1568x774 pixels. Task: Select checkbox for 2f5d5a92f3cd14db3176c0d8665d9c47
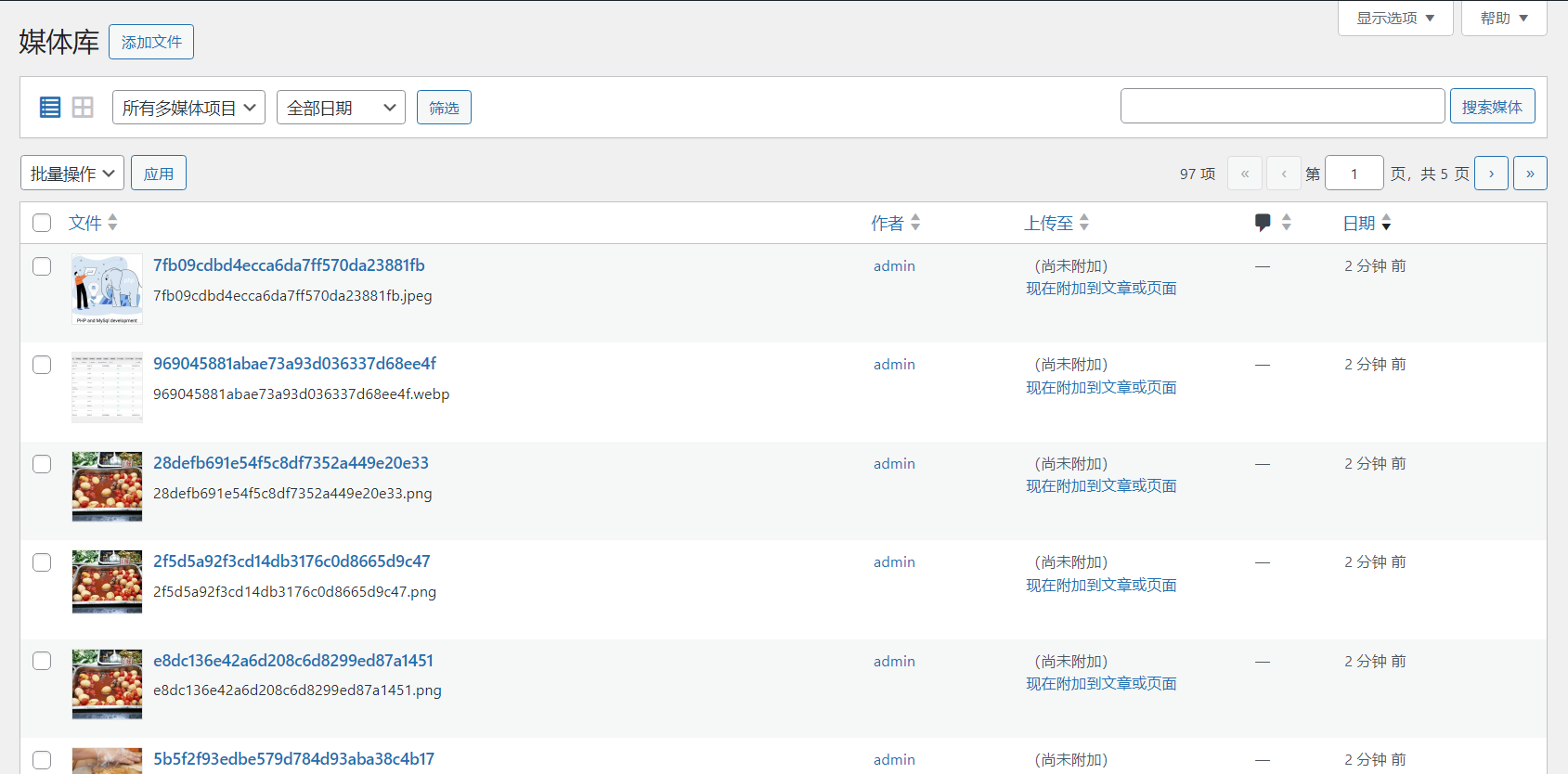click(x=42, y=562)
